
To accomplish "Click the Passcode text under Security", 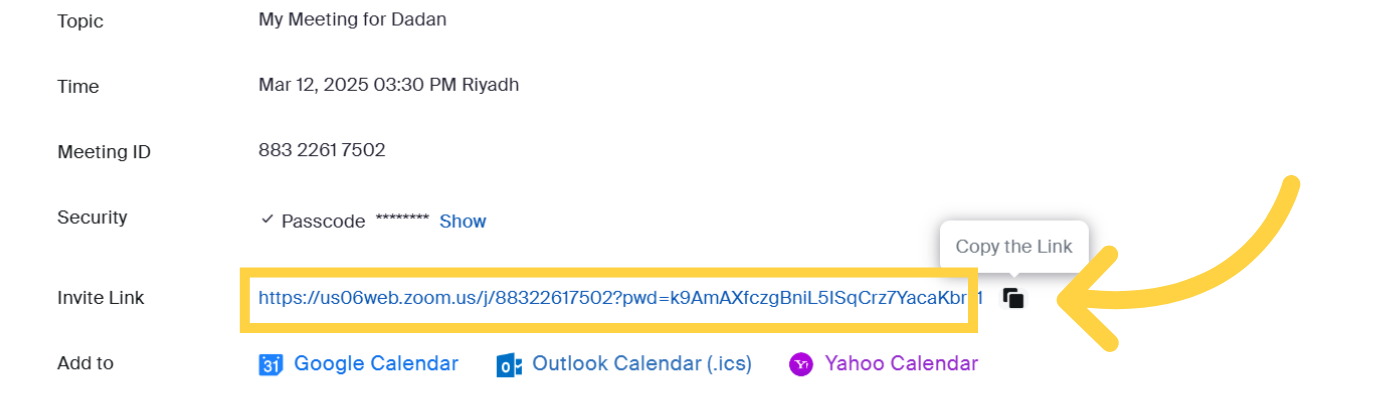I will [323, 221].
